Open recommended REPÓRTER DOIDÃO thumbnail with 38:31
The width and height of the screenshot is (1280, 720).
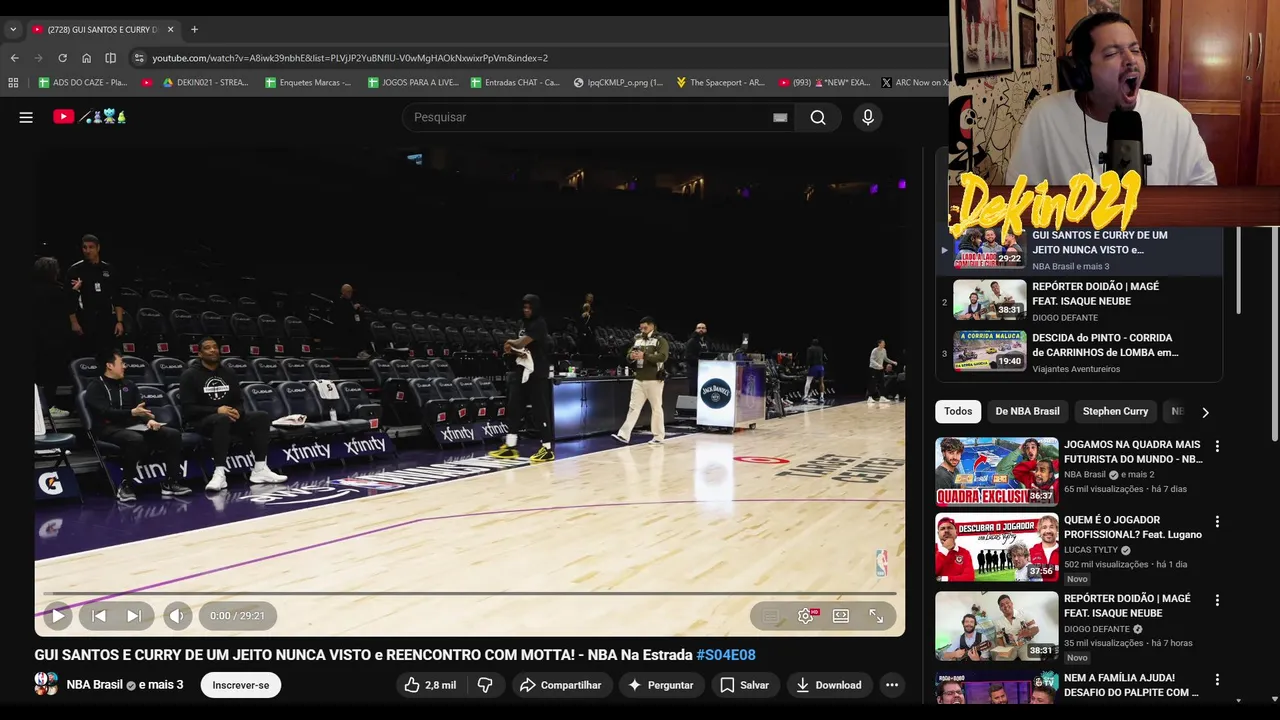(997, 625)
